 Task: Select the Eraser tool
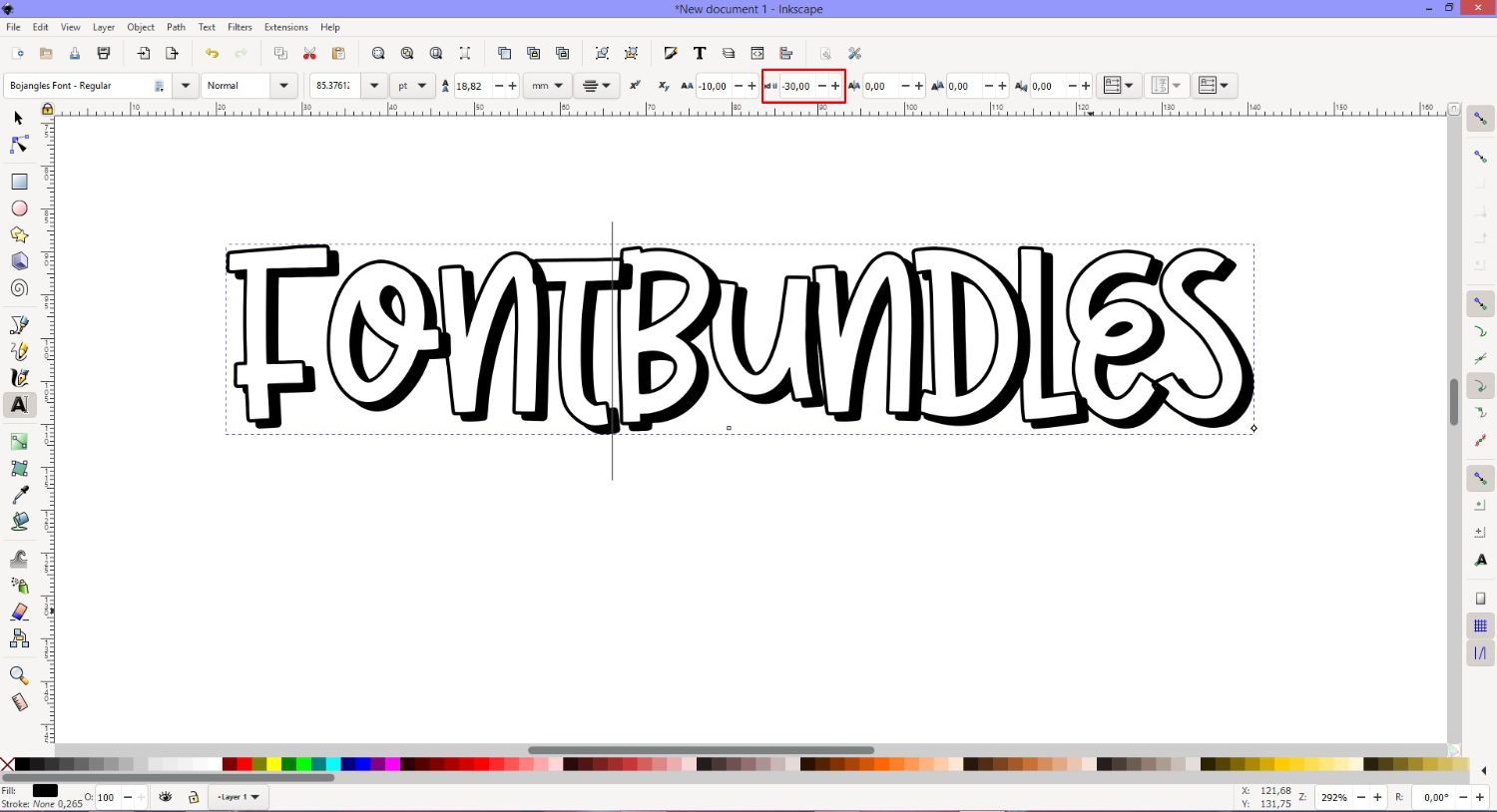tap(19, 611)
